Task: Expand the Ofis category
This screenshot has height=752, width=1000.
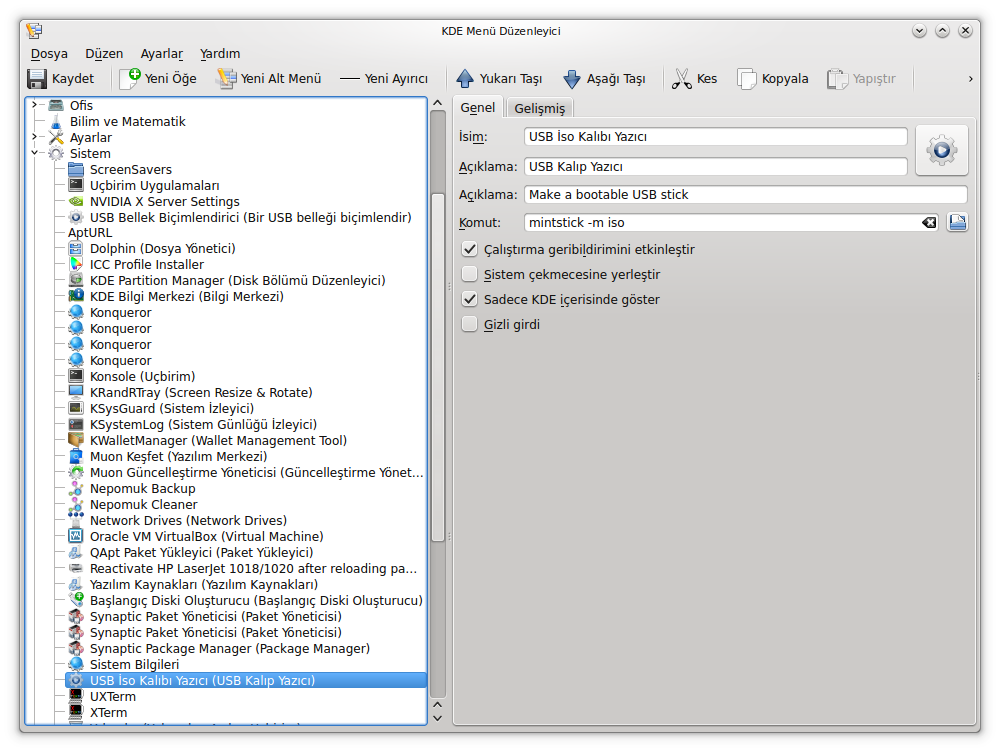Action: [34, 105]
